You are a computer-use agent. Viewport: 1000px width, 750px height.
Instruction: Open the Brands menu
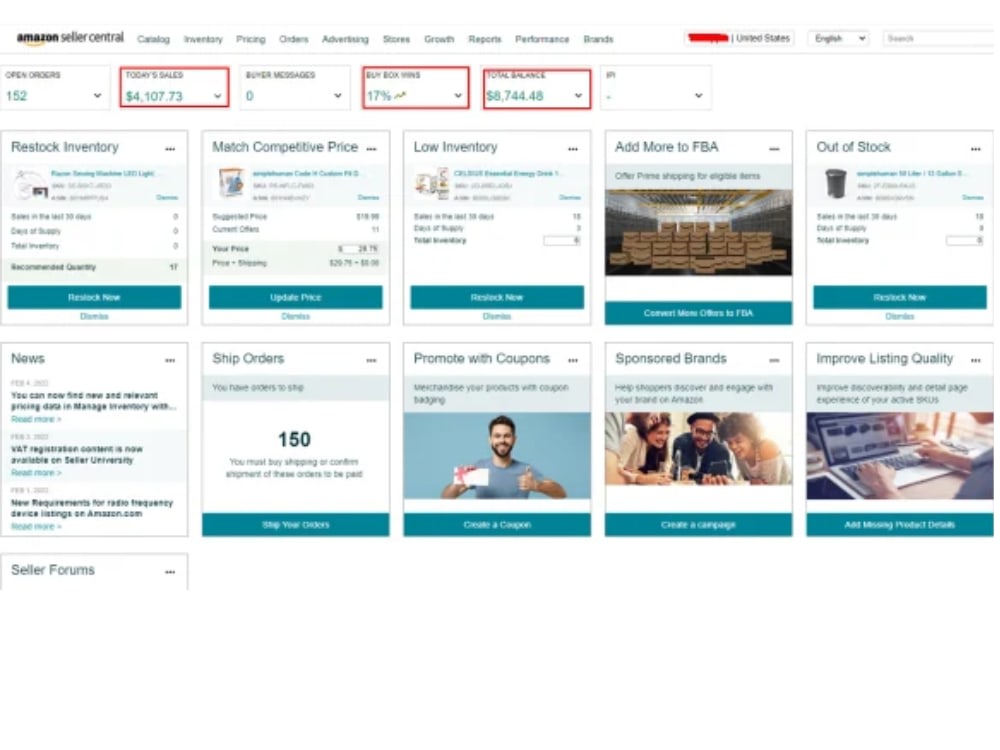[598, 39]
